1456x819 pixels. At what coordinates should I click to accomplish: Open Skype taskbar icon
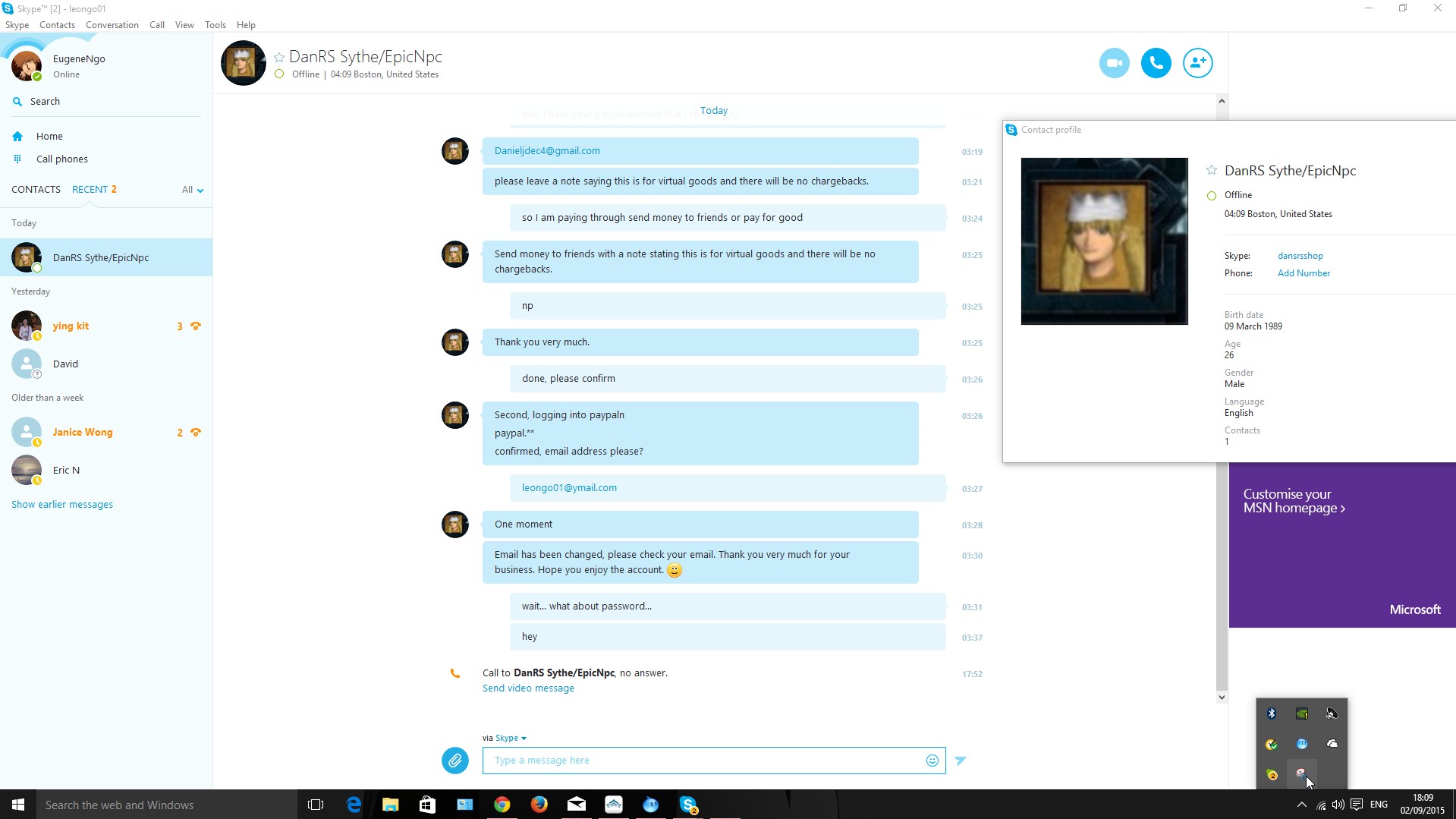(688, 805)
